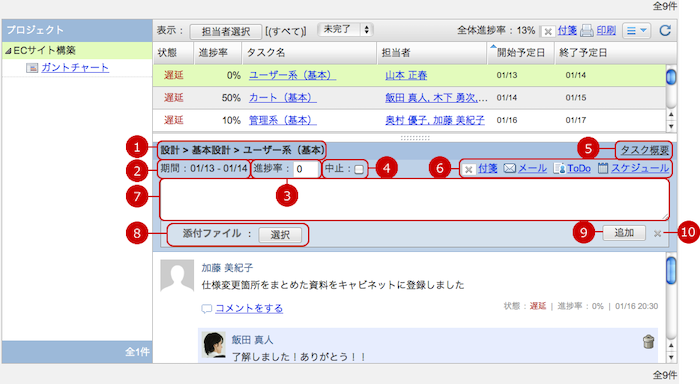This screenshot has width=700, height=384.
Task: Click the 担当者選択 button
Action: click(x=225, y=31)
